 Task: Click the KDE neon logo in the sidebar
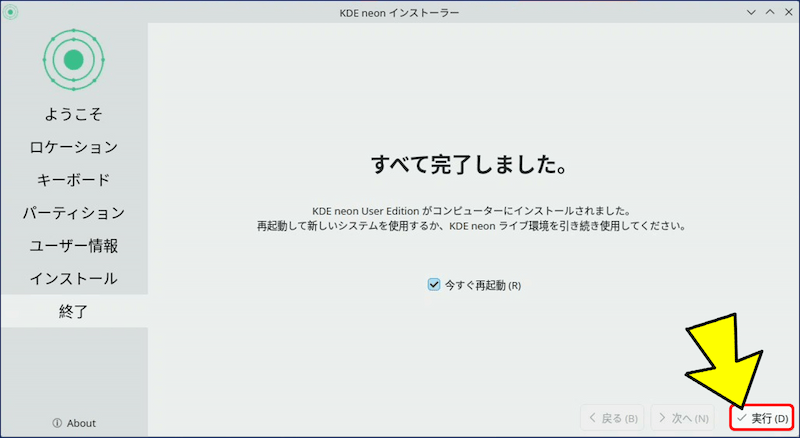pos(73,60)
